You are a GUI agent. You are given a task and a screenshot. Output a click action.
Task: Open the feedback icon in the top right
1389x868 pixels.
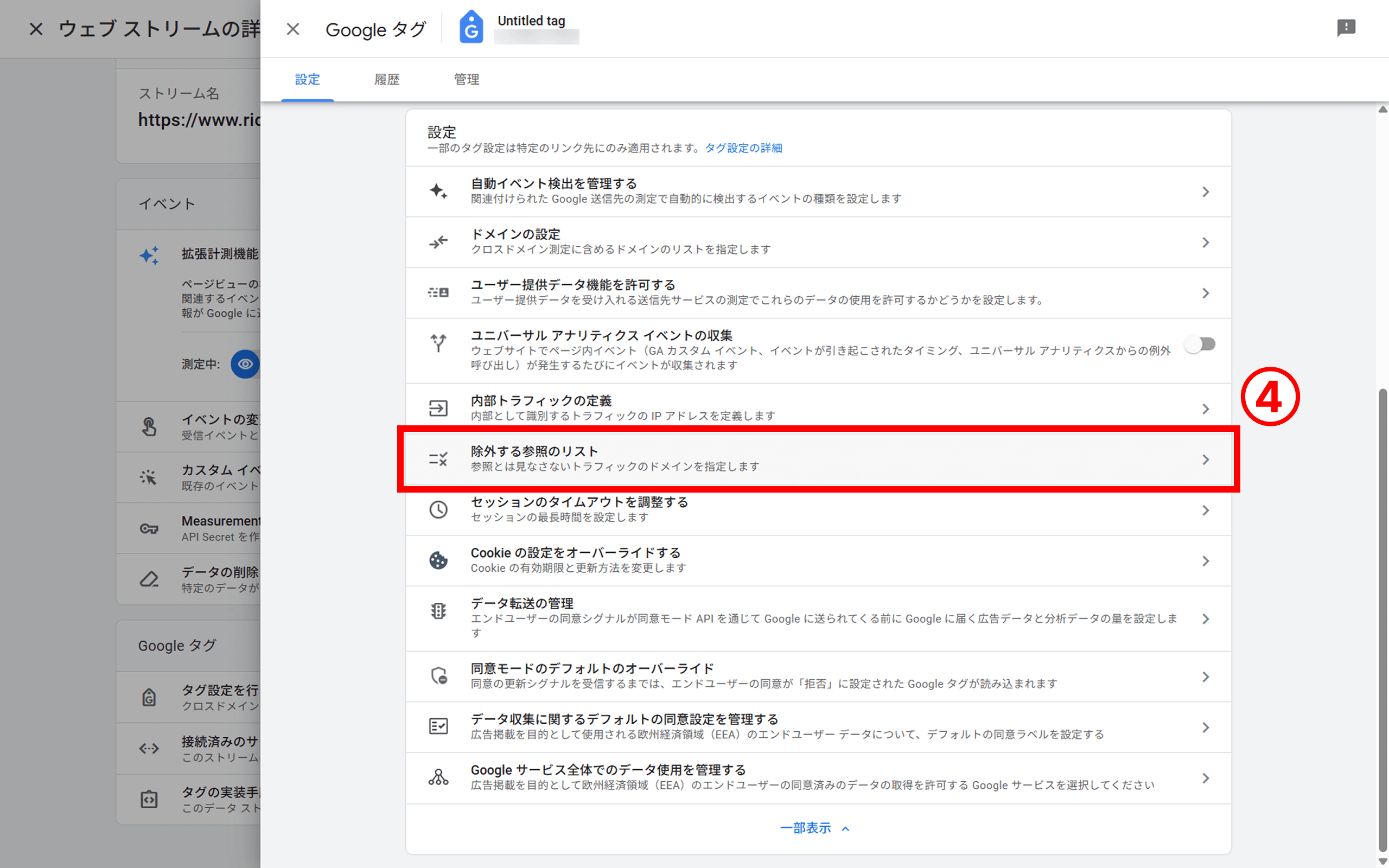(1347, 28)
